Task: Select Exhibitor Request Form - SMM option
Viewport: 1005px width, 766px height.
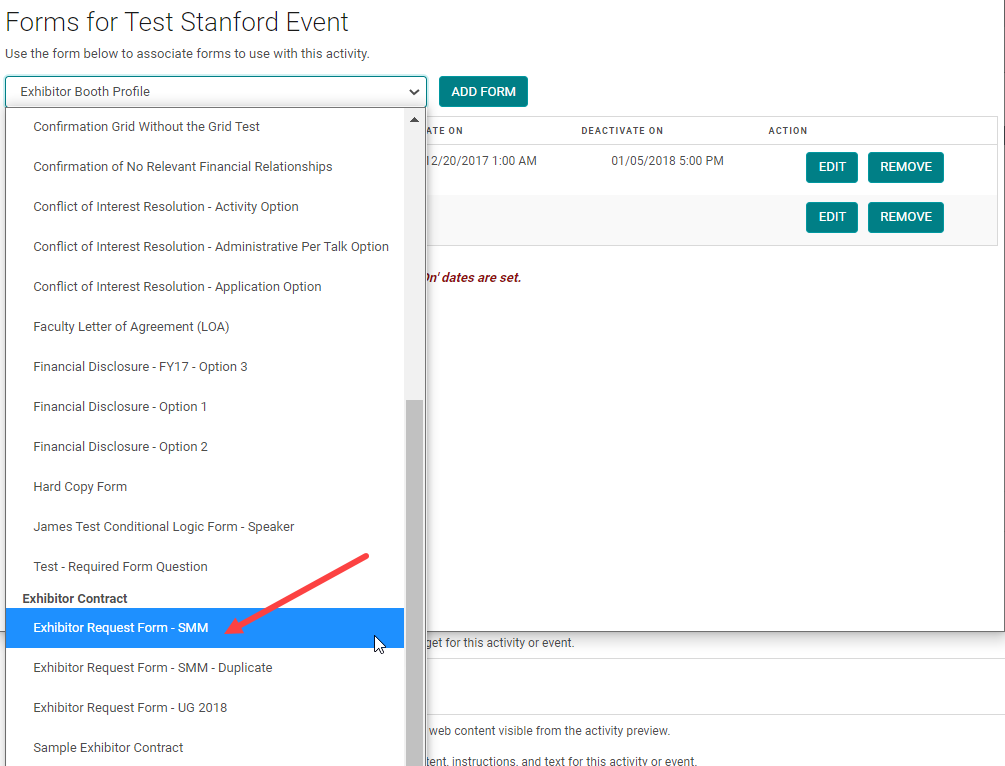Action: point(121,628)
